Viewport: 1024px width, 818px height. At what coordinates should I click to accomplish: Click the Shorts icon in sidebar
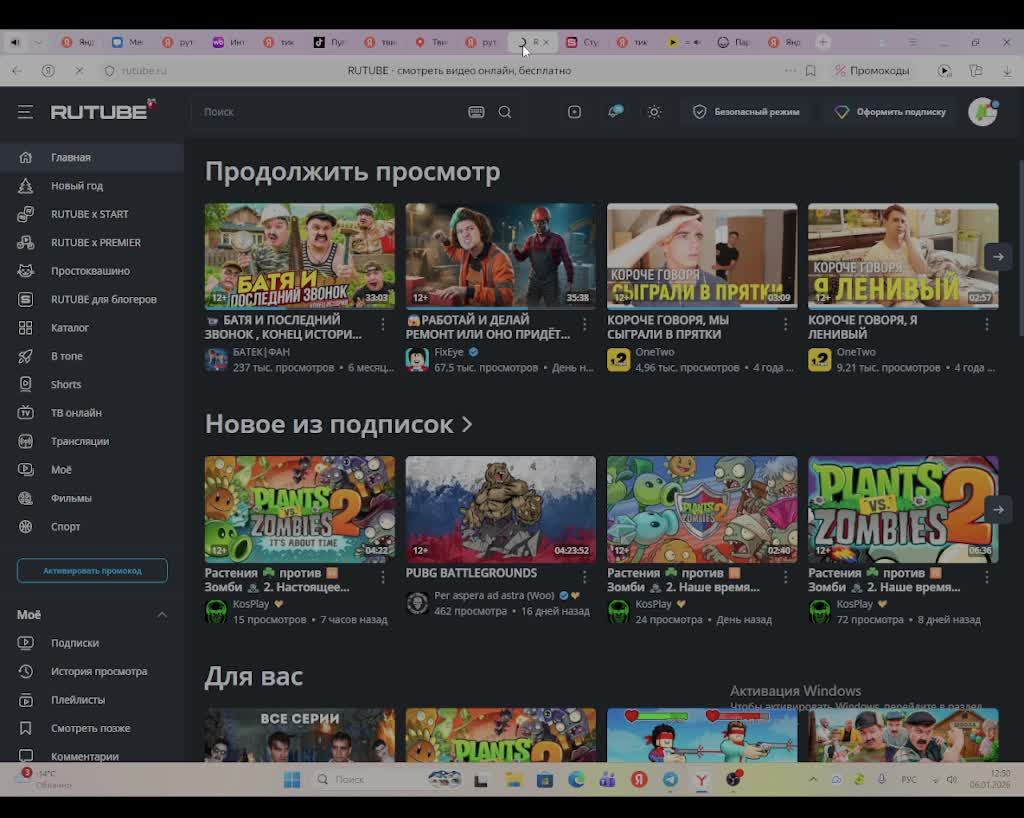click(x=25, y=385)
